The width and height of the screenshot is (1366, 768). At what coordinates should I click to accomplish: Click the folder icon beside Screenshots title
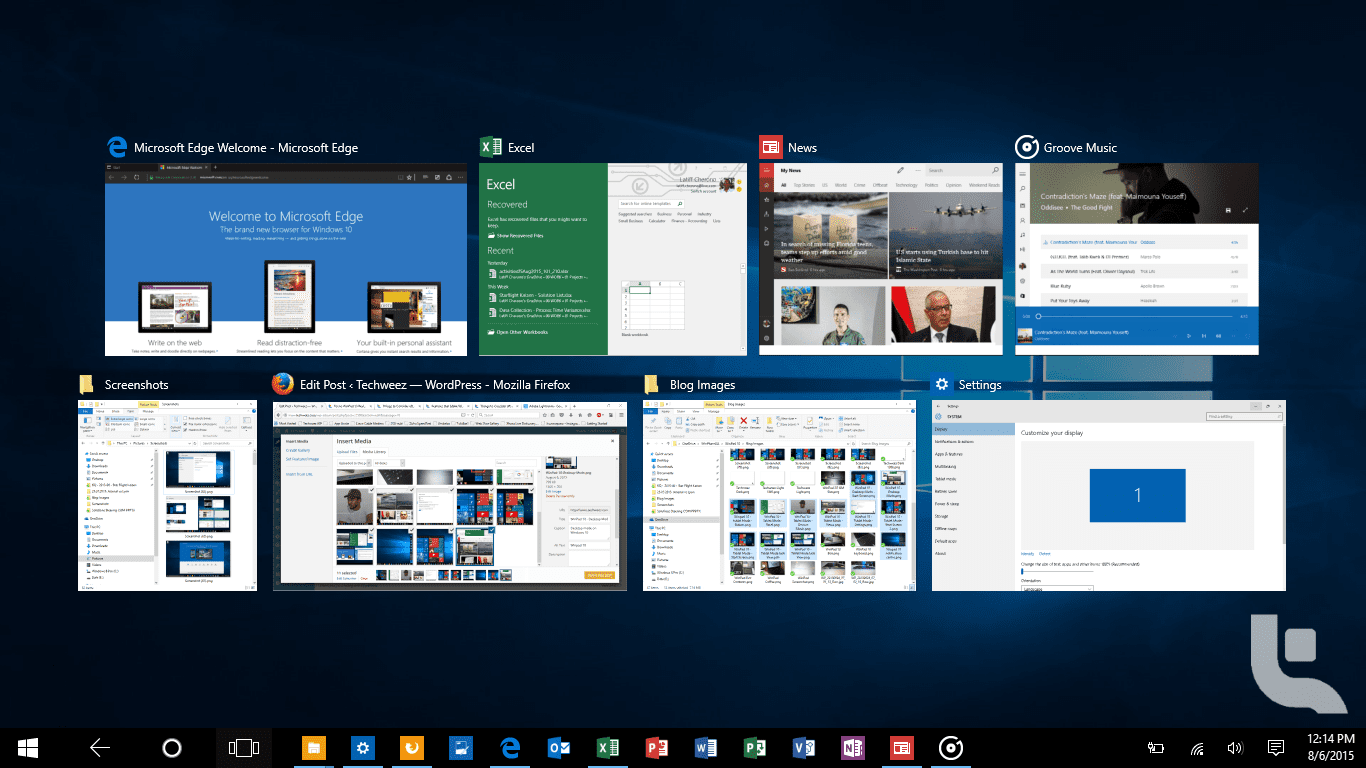click(87, 384)
